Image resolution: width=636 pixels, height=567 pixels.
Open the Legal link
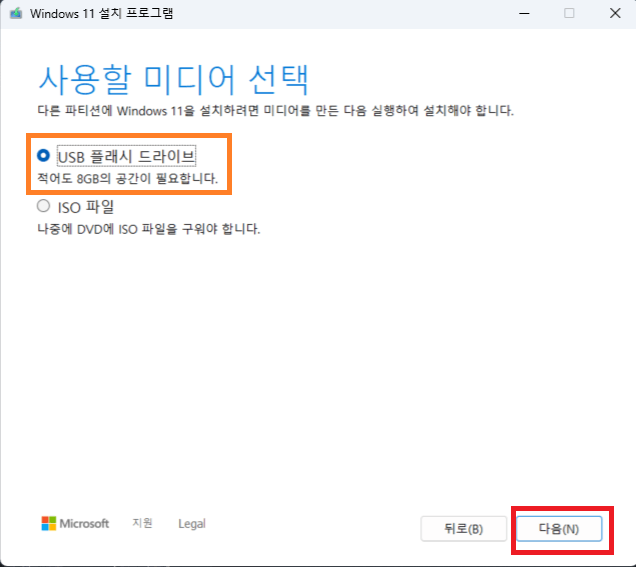click(x=192, y=524)
